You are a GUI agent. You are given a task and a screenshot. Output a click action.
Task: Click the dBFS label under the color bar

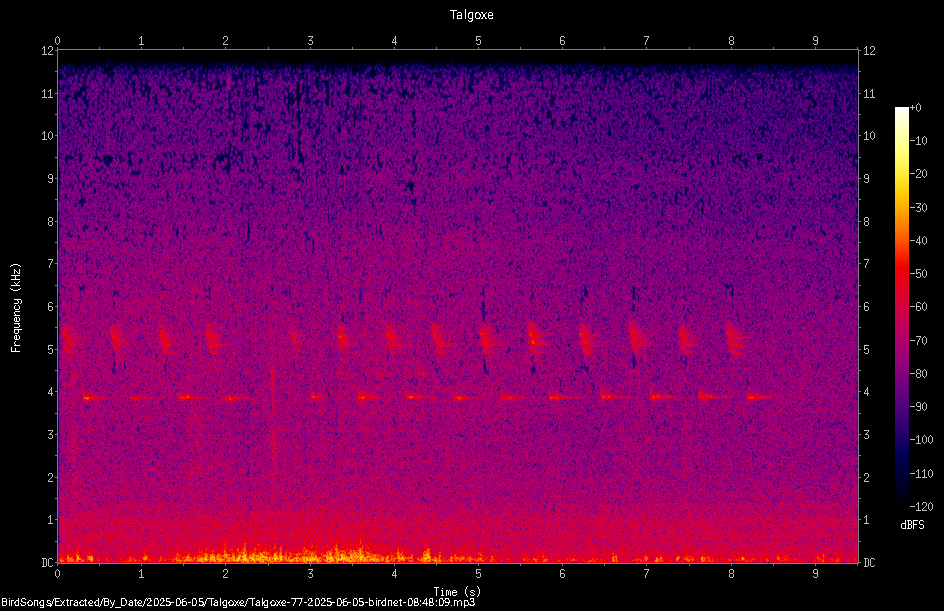912,525
